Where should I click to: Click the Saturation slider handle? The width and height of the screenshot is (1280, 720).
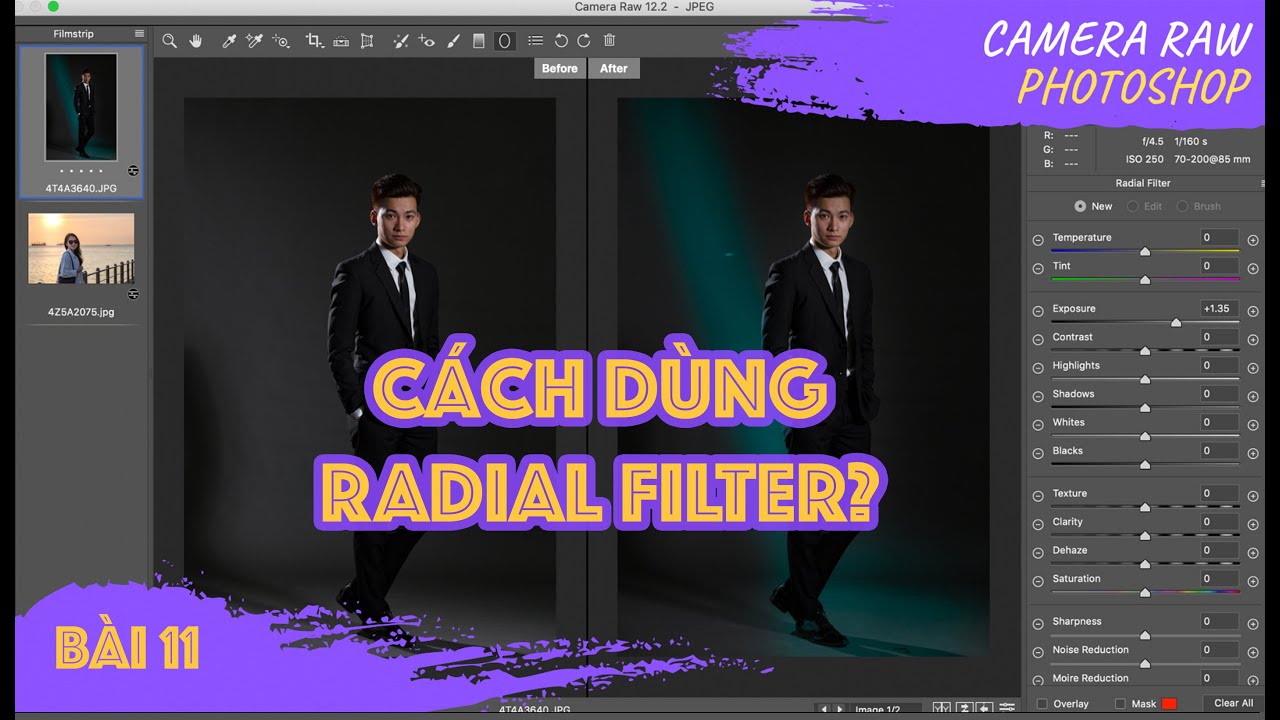(1145, 593)
